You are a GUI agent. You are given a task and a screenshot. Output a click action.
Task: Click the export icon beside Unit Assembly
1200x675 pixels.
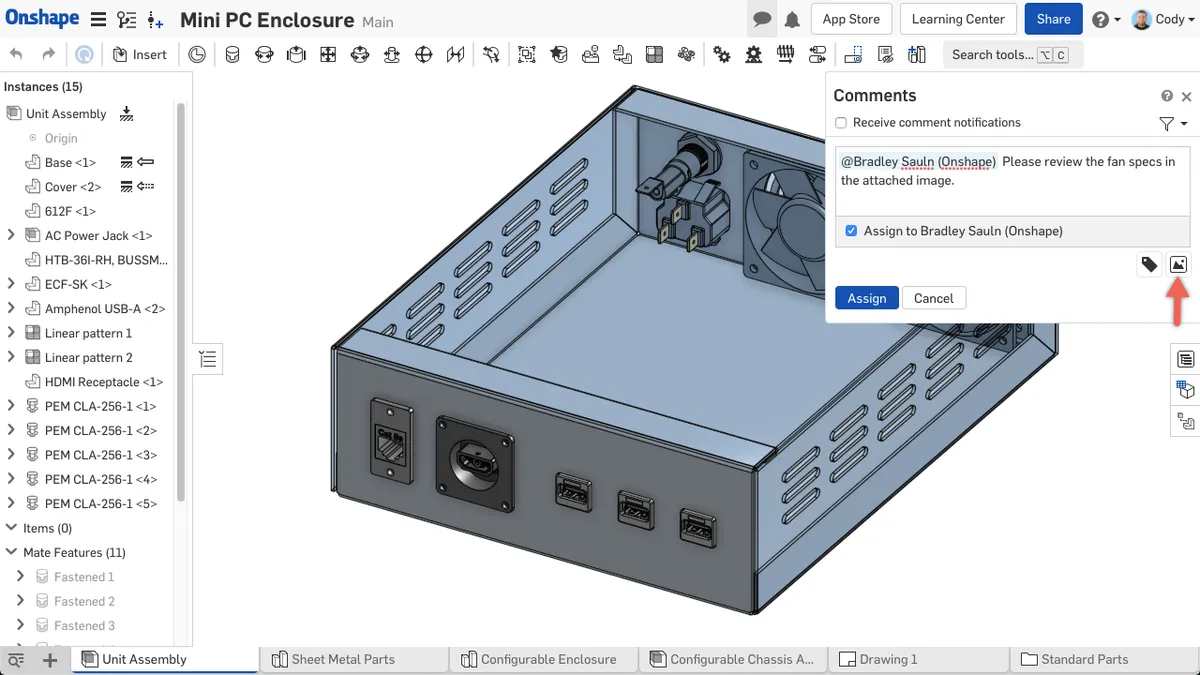coord(126,113)
